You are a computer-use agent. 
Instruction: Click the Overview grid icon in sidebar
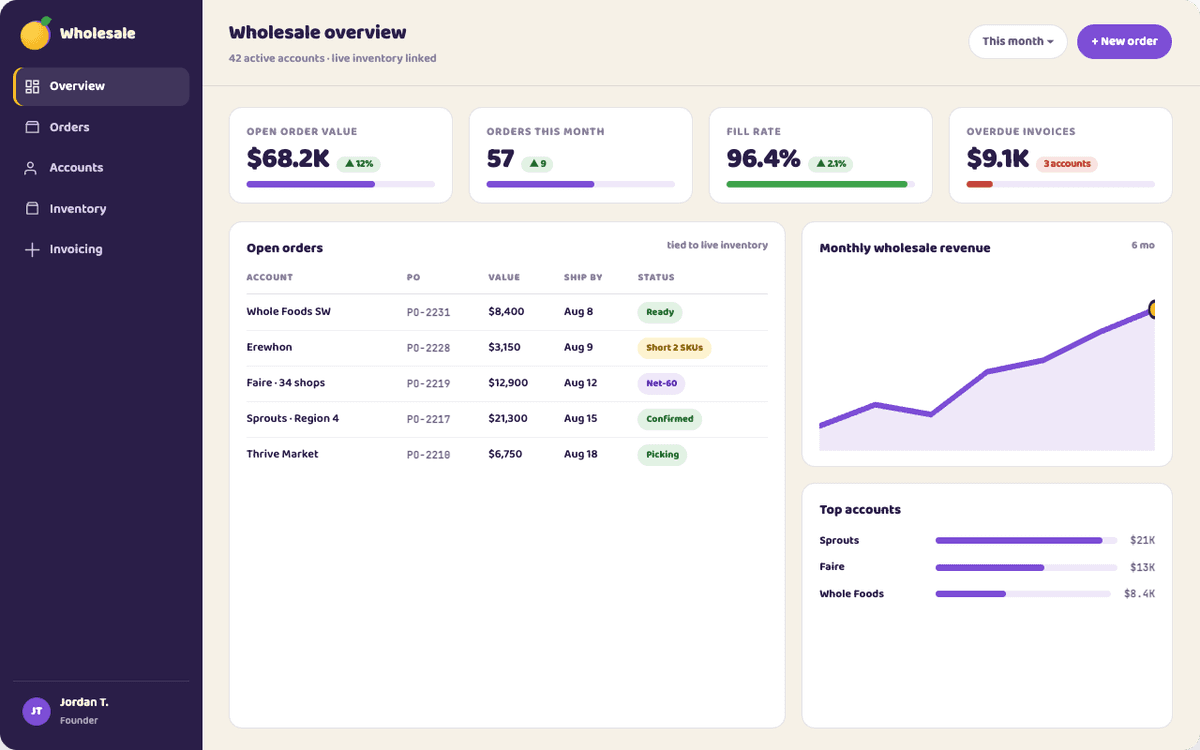point(32,86)
